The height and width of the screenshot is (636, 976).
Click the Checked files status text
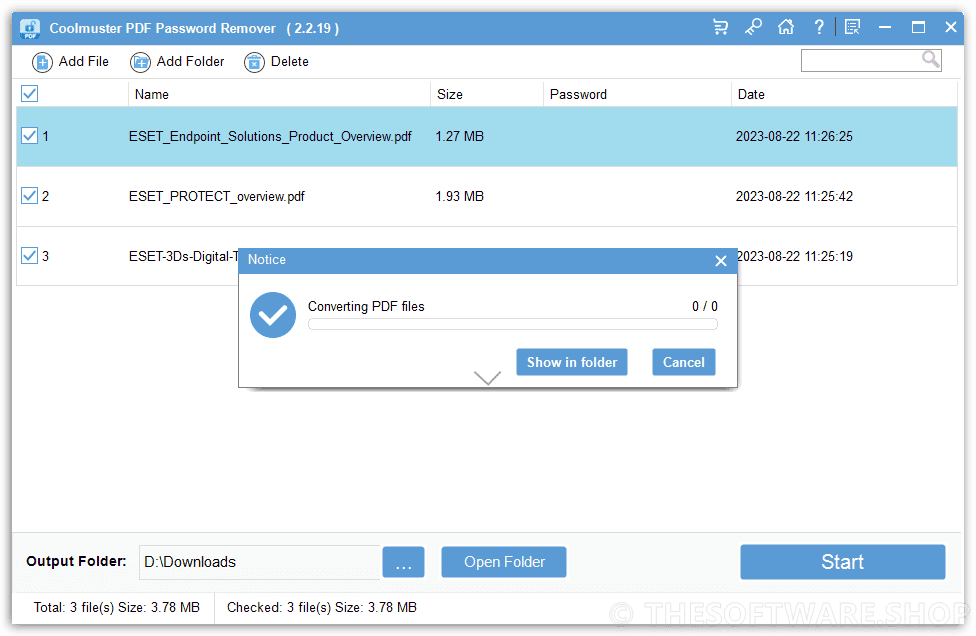[322, 607]
